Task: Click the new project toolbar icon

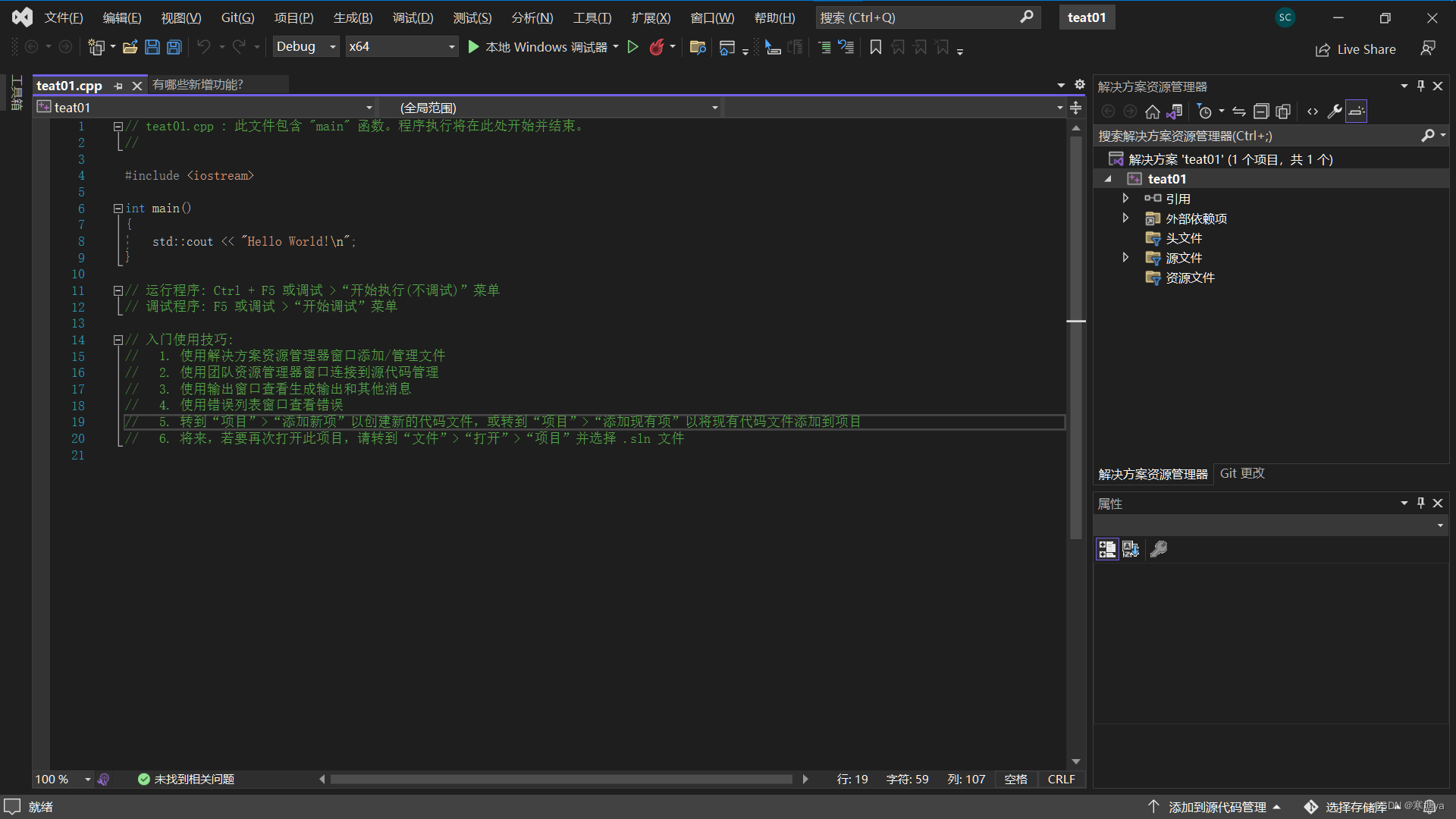Action: point(96,48)
